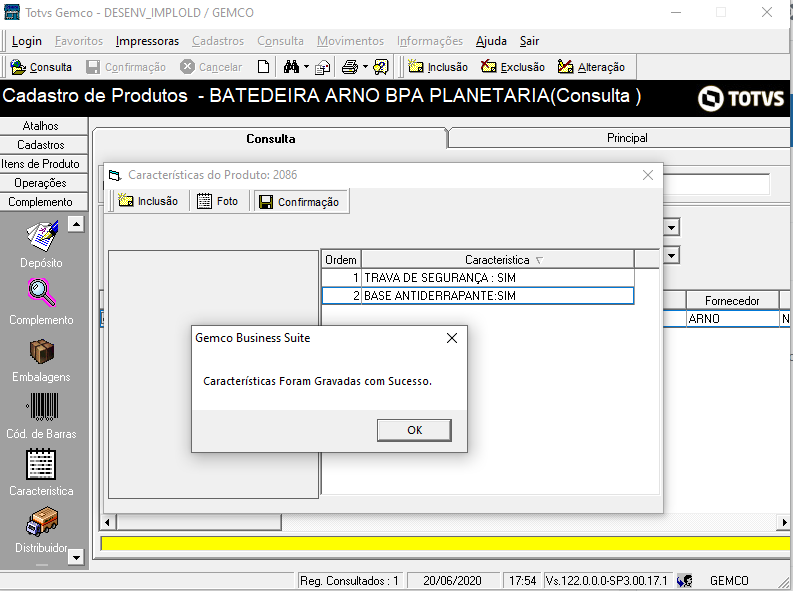Click the sidebar scroll up arrow

pos(76,224)
